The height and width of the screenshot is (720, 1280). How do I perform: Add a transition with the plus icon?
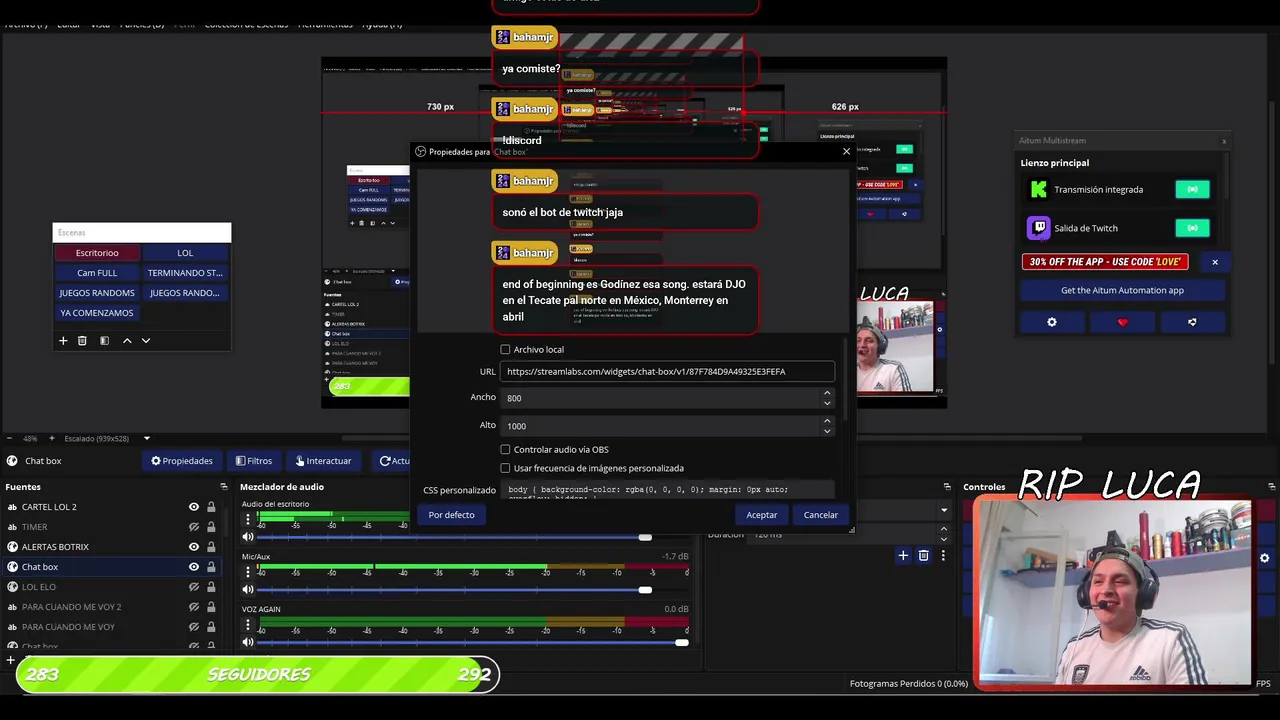903,555
